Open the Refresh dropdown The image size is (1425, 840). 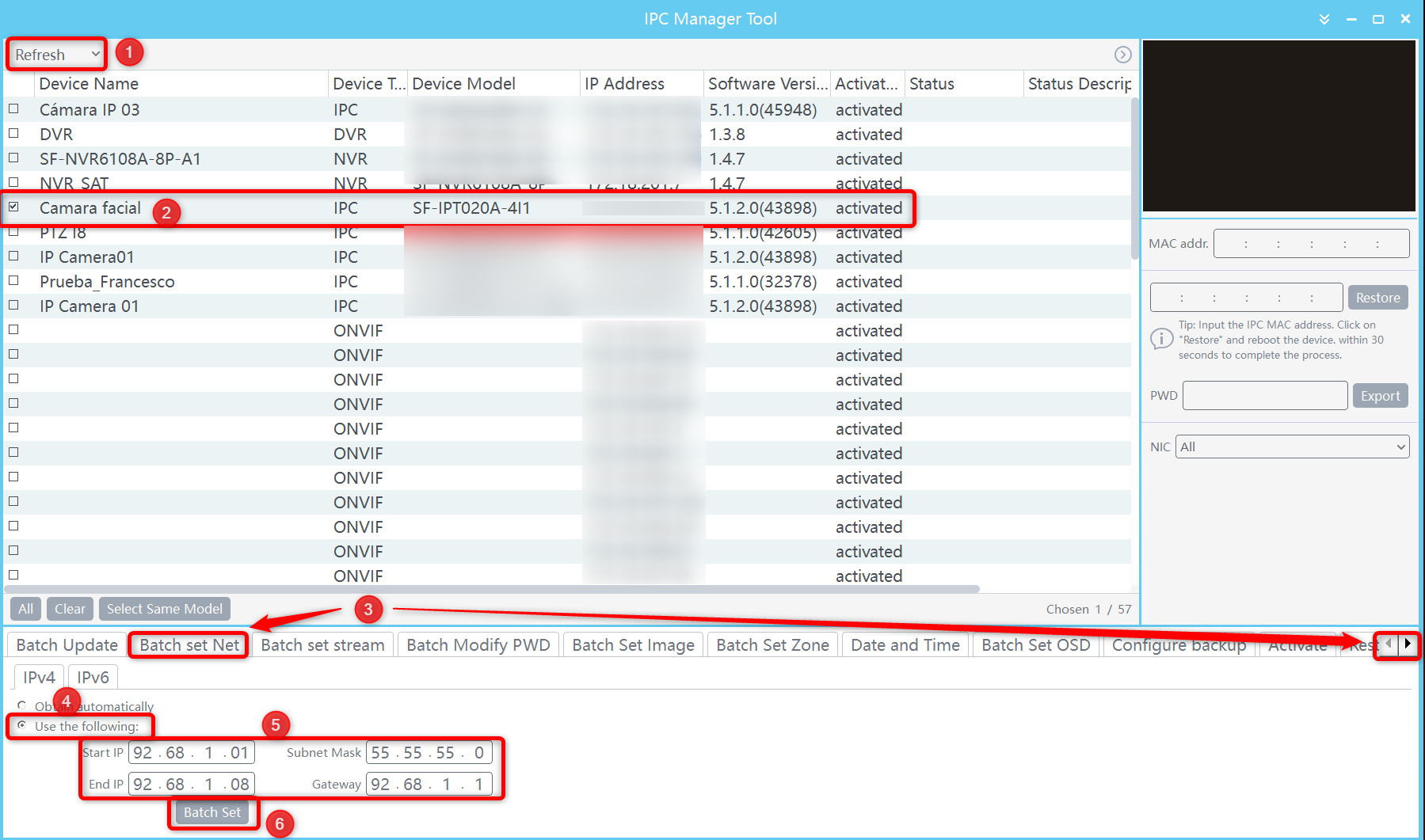[55, 54]
